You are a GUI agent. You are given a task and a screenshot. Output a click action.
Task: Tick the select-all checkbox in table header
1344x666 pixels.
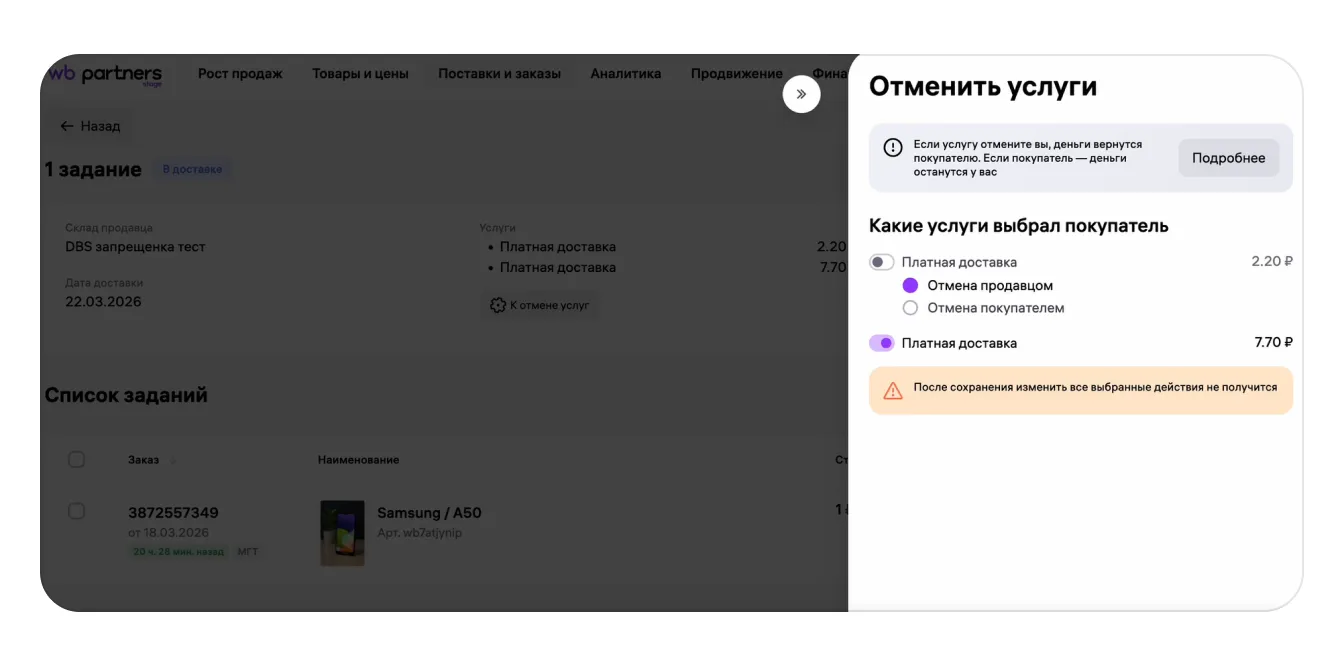coord(76,460)
